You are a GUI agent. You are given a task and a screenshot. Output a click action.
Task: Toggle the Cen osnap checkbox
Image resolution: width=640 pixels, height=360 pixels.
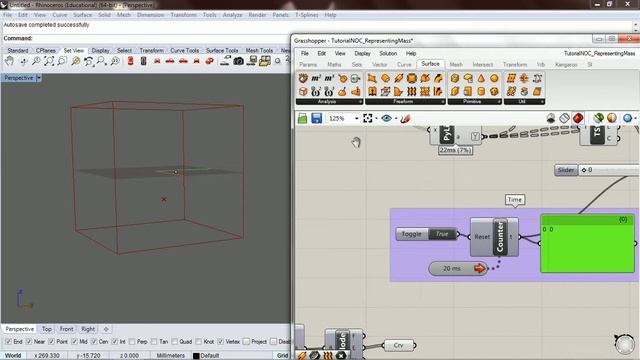[94, 342]
